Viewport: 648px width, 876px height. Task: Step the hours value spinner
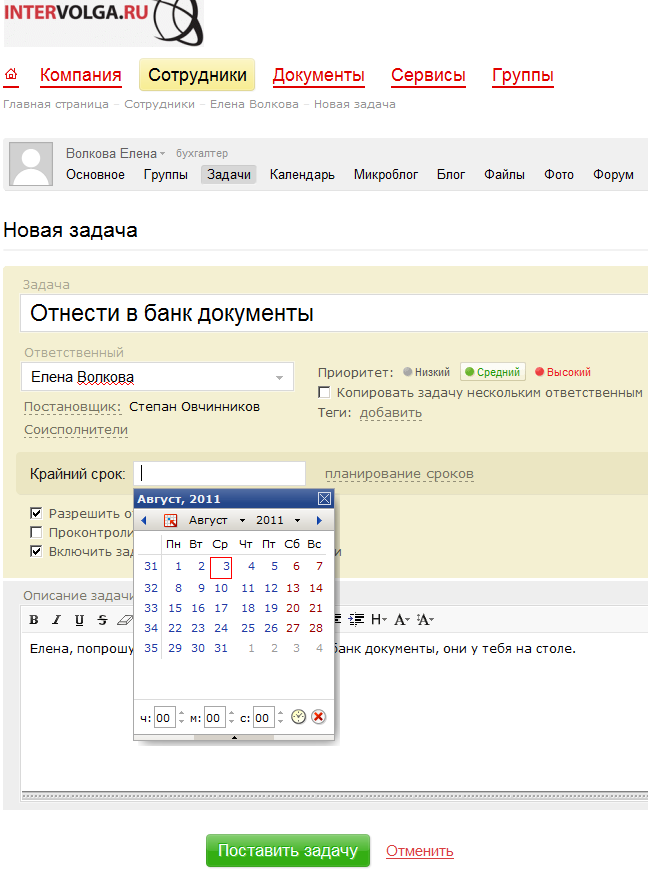coord(181,717)
